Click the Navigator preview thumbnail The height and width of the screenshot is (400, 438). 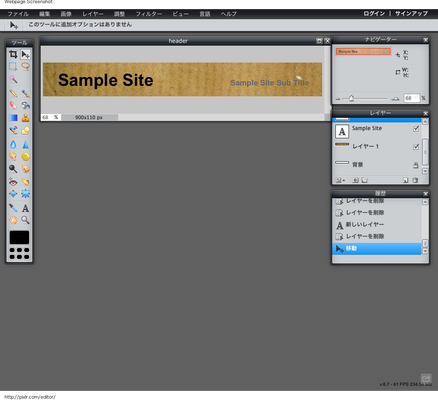pyautogui.click(x=363, y=52)
